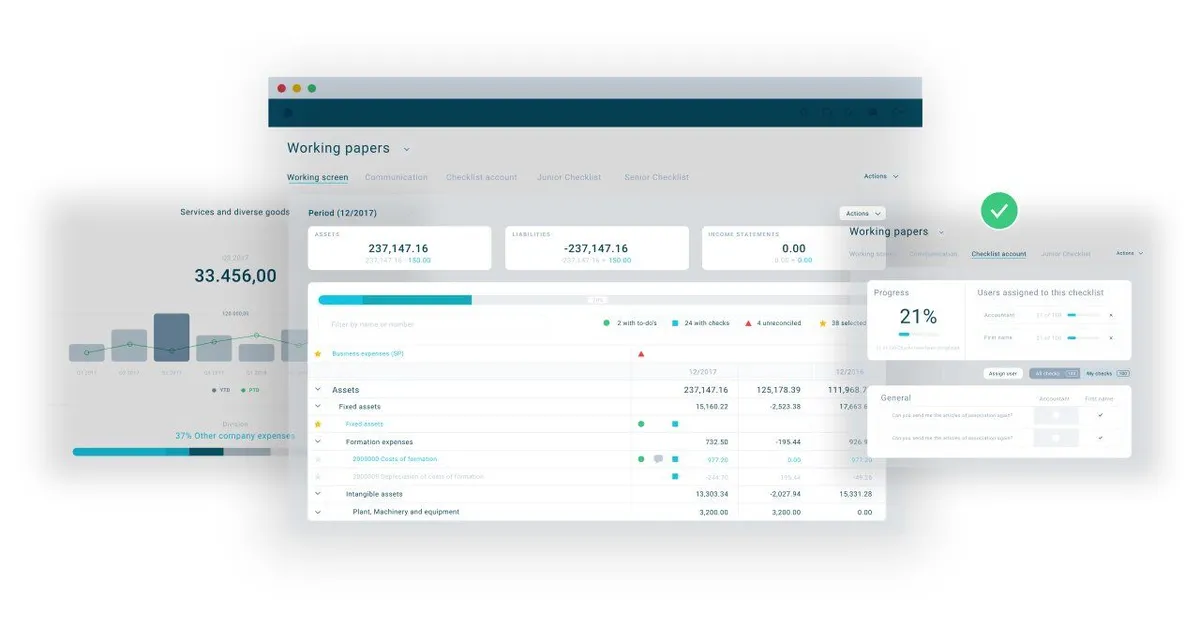Image resolution: width=1200 pixels, height=627 pixels.
Task: Click the green checkmark circle badge
Action: (x=999, y=210)
